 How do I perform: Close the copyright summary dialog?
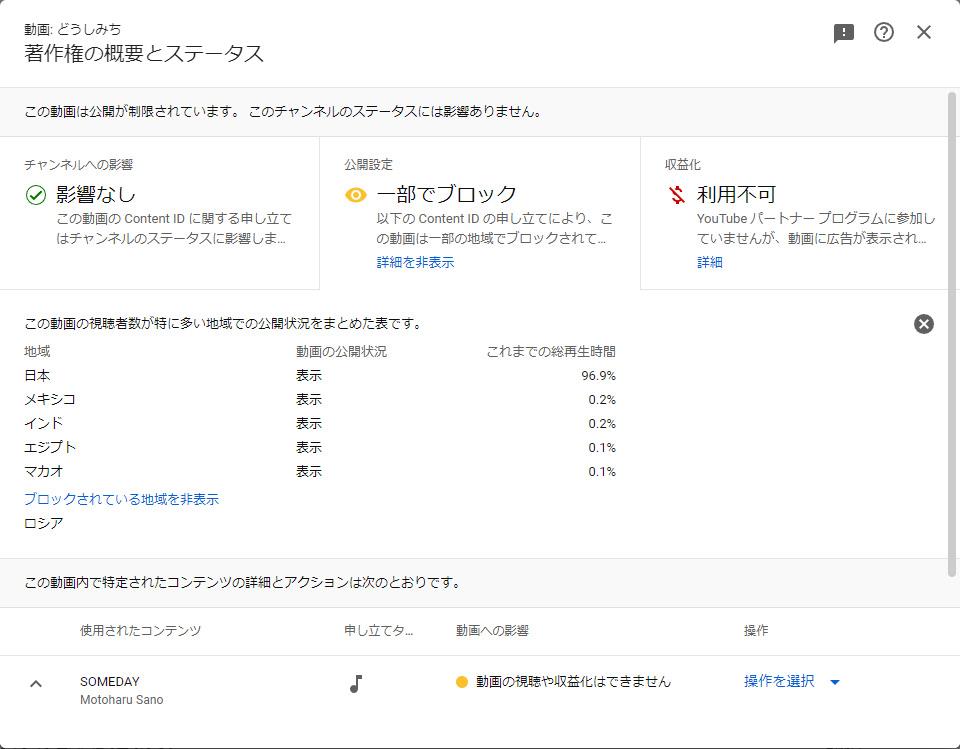(924, 32)
